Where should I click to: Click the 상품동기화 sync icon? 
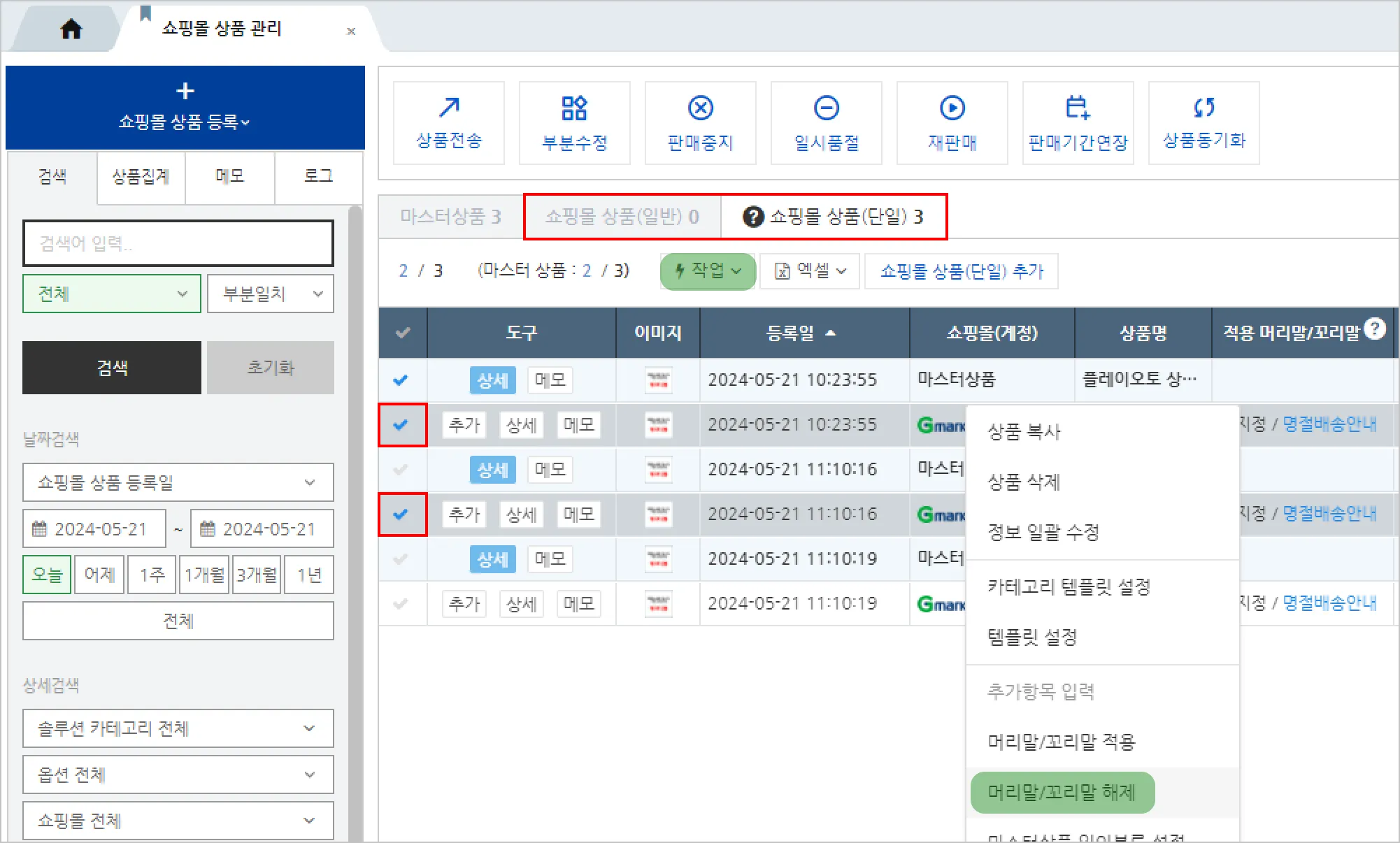coord(1203,108)
